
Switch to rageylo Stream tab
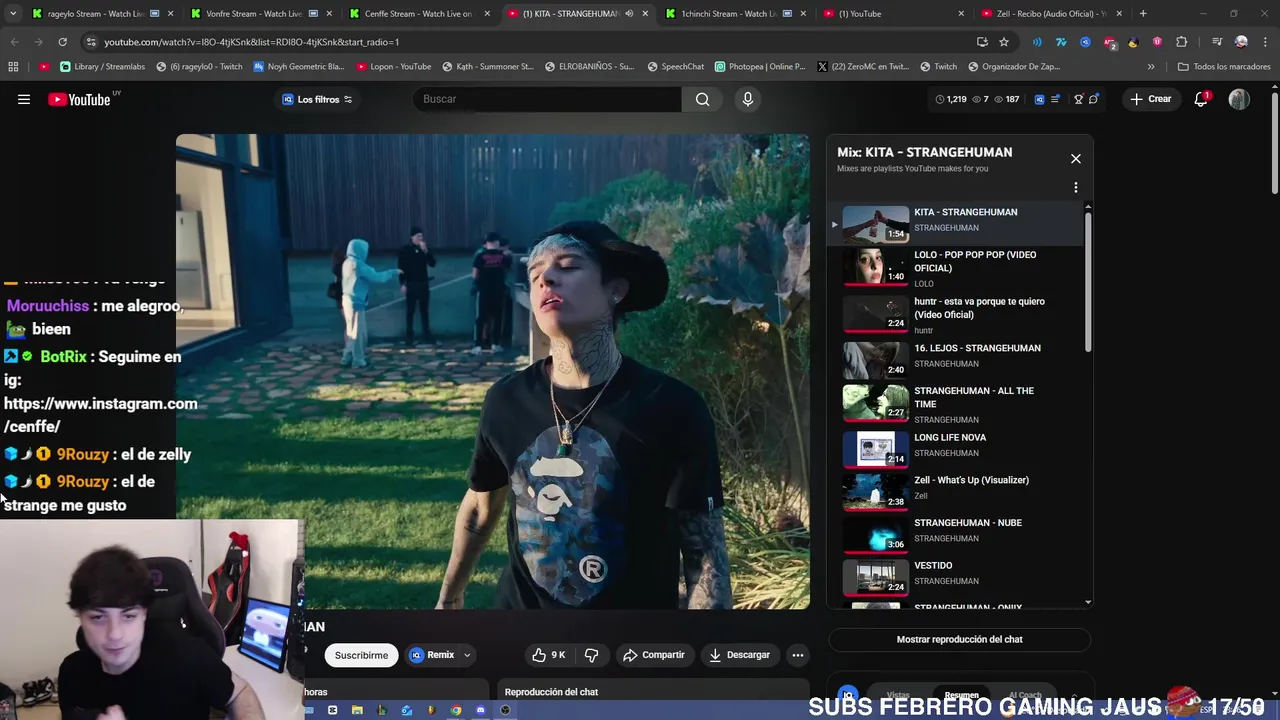(97, 14)
